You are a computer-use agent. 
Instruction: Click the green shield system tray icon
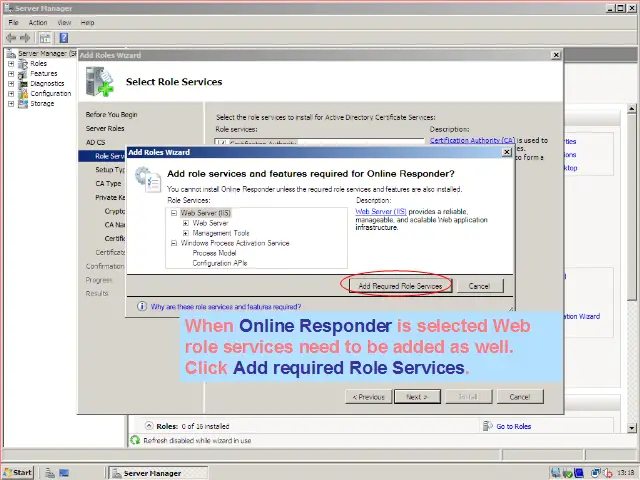click(568, 473)
